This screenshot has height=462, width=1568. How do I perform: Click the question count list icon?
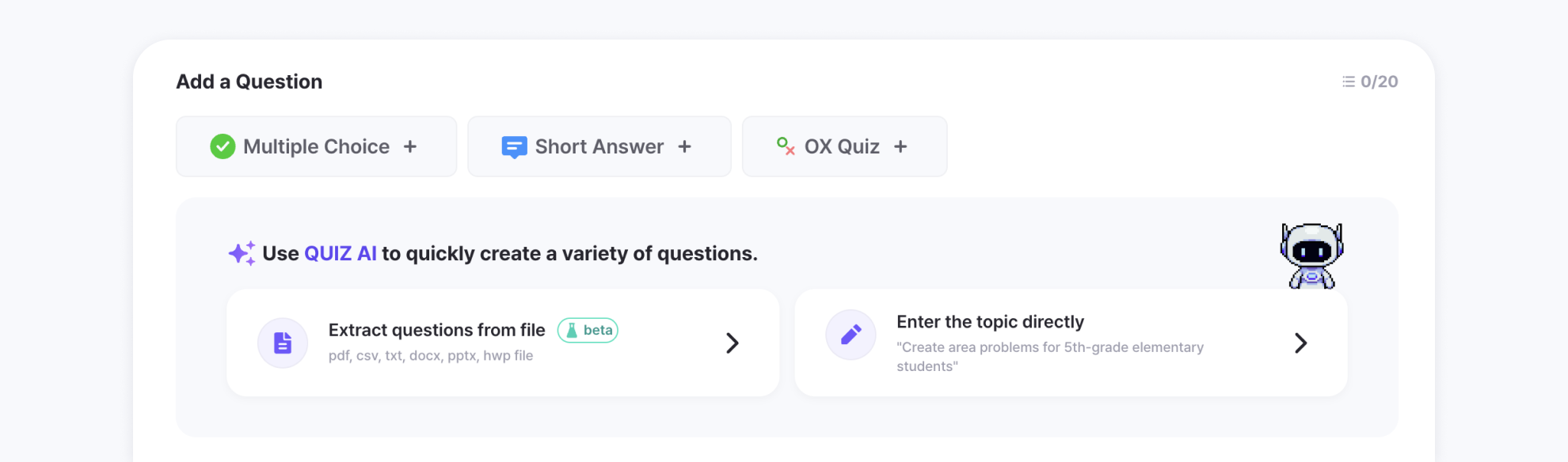point(1348,81)
